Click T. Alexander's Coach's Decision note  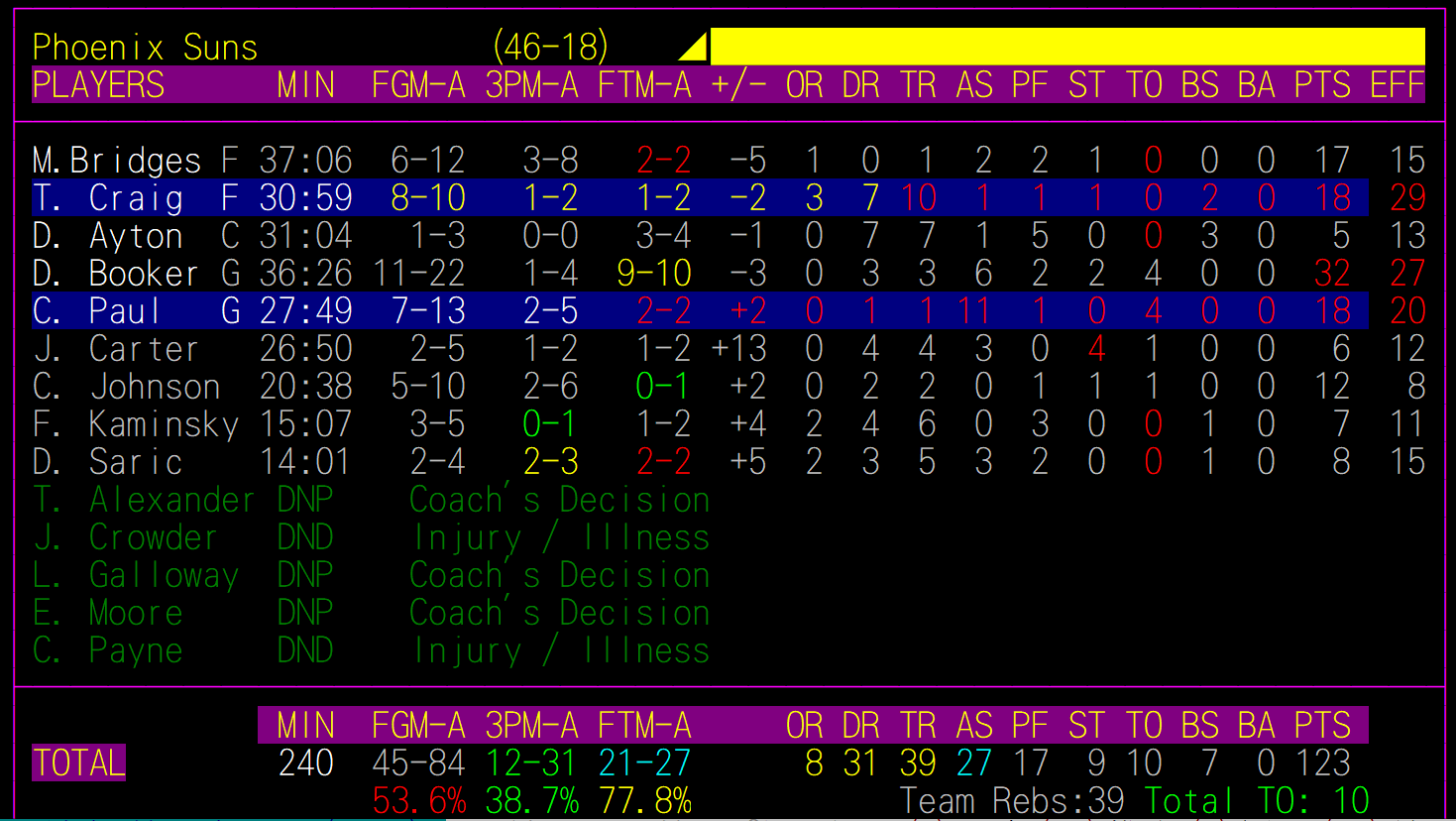[560, 500]
